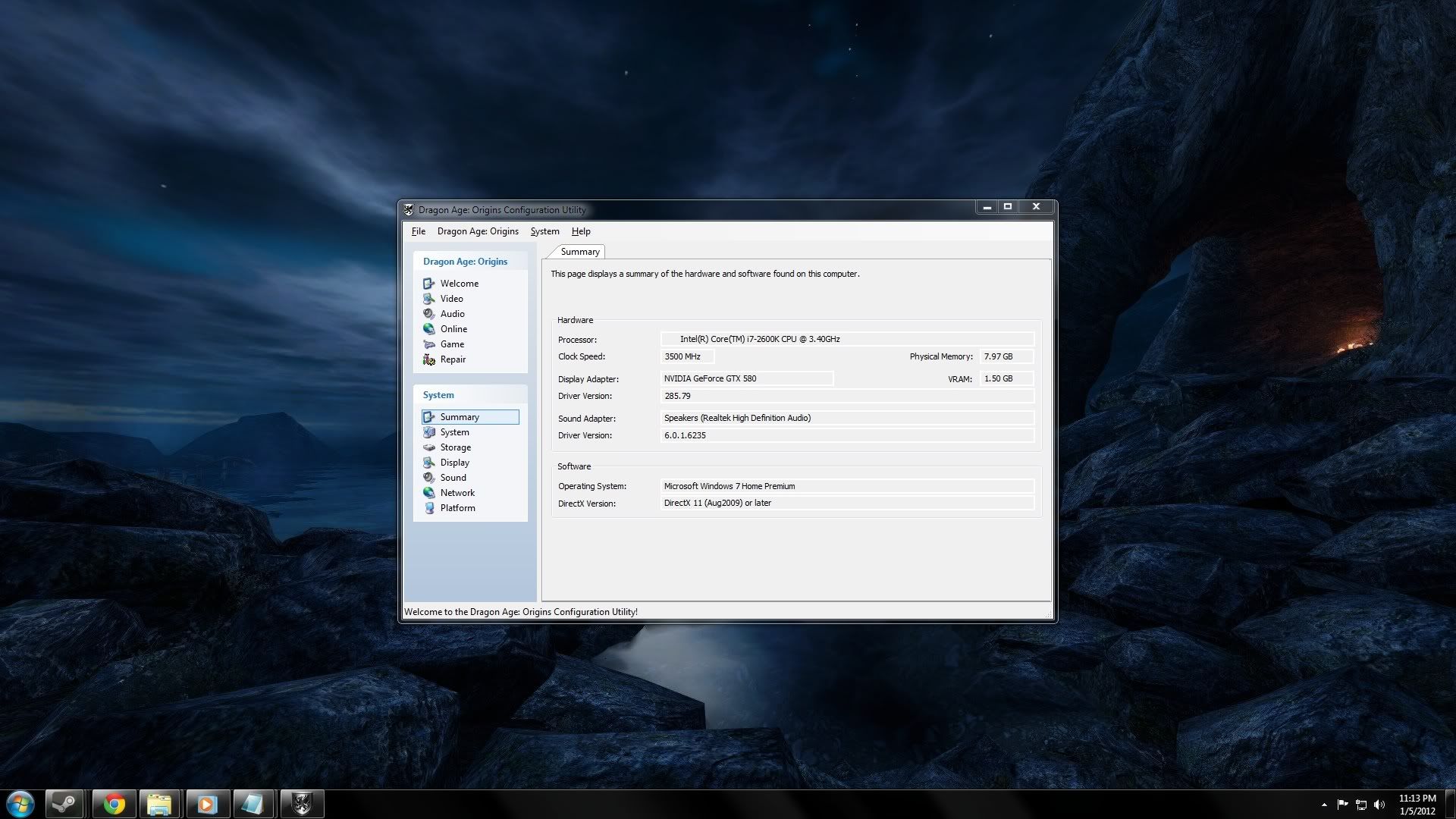Image resolution: width=1456 pixels, height=819 pixels.
Task: Go to the Online settings page
Action: tap(453, 329)
